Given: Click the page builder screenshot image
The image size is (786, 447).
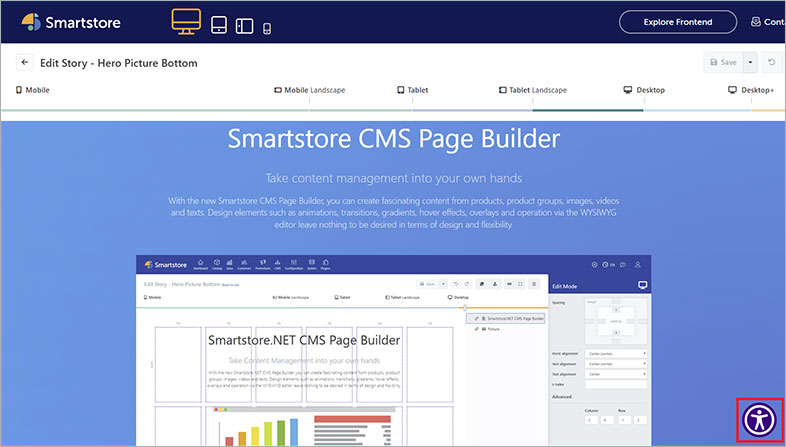Looking at the screenshot, I should tap(394, 350).
